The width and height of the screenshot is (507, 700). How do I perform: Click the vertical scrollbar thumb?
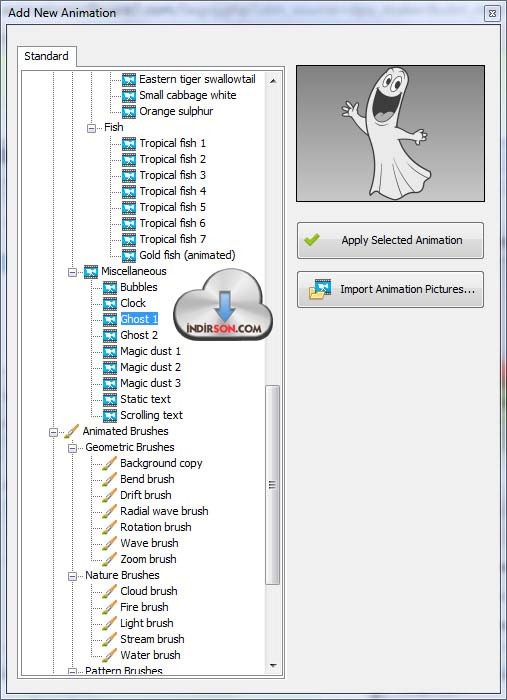click(x=273, y=485)
